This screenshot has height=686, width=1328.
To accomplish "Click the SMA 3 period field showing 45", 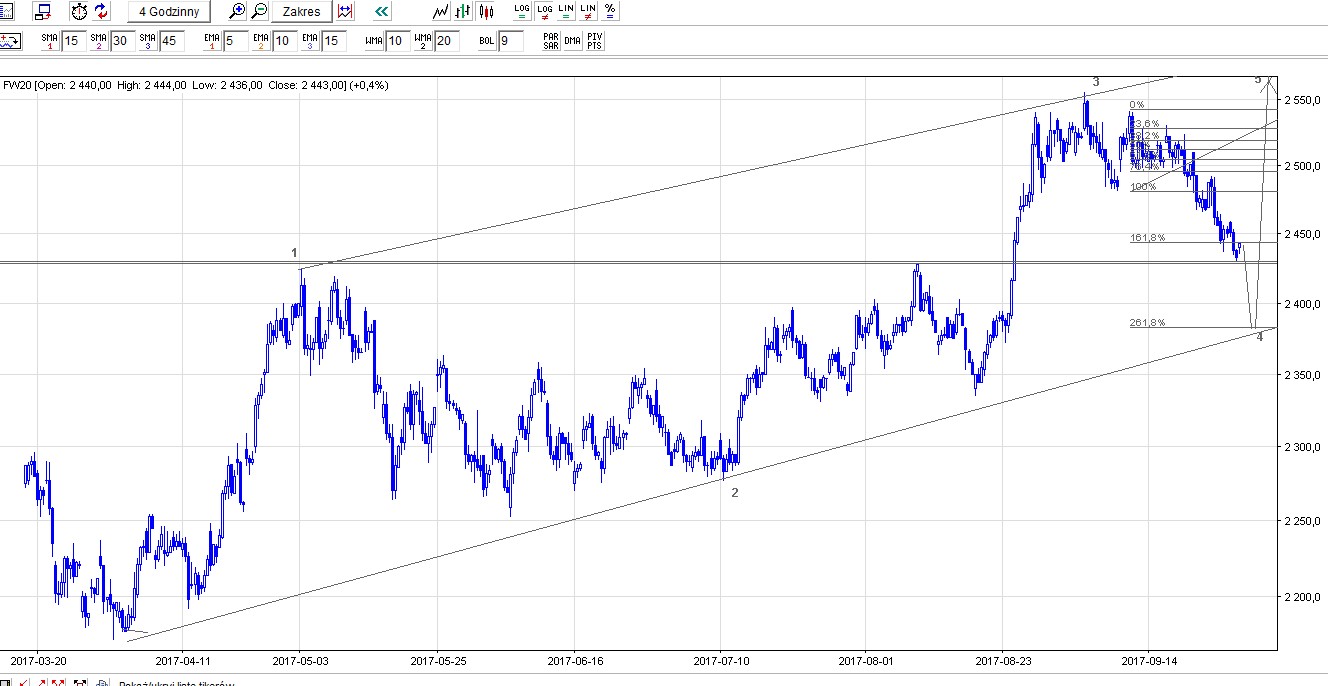I will click(x=172, y=41).
